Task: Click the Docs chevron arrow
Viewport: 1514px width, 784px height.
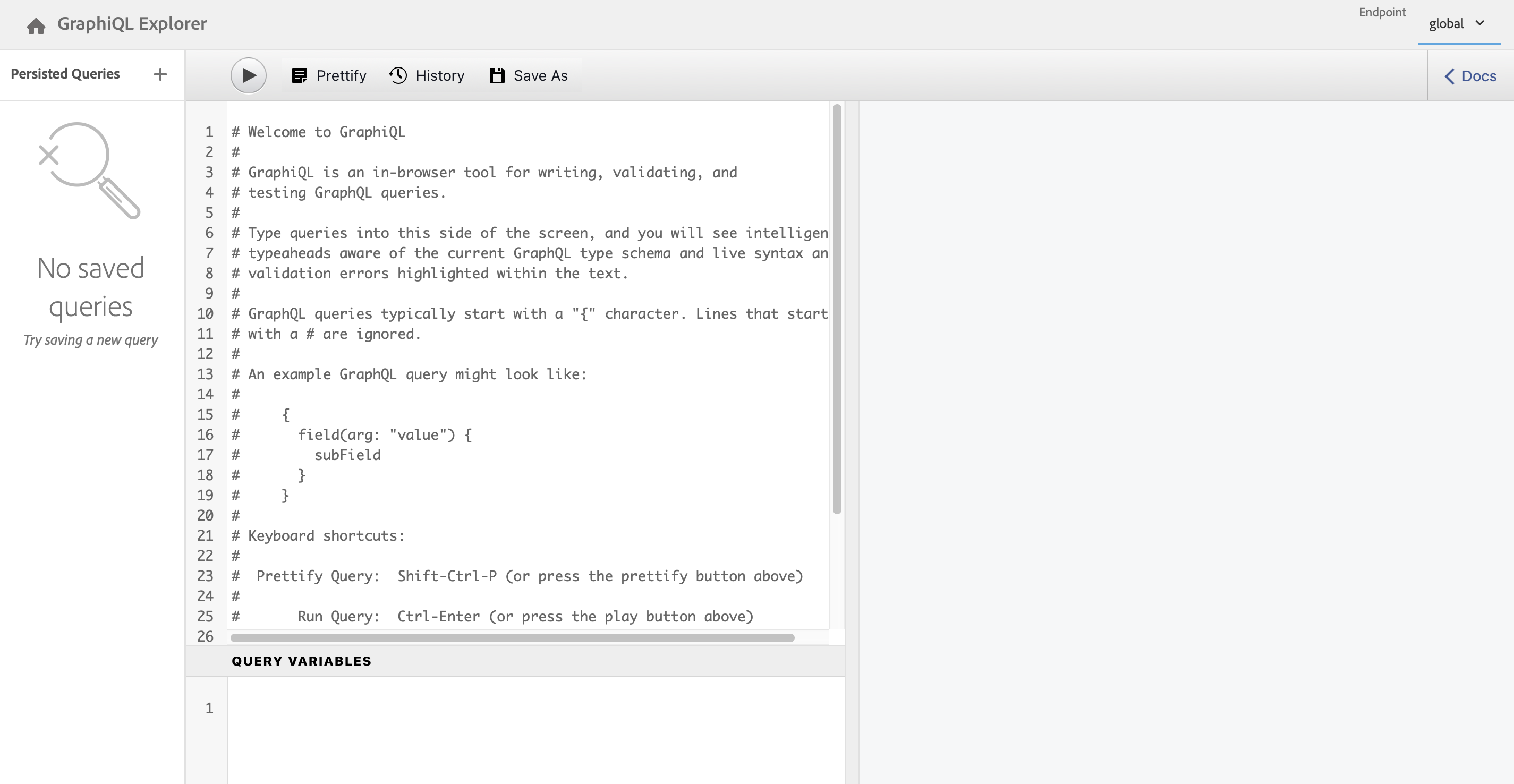Action: [x=1449, y=76]
